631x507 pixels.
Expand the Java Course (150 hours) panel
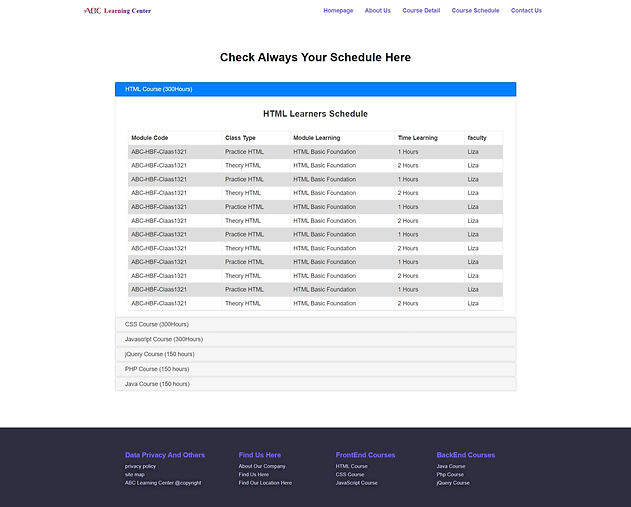[316, 384]
